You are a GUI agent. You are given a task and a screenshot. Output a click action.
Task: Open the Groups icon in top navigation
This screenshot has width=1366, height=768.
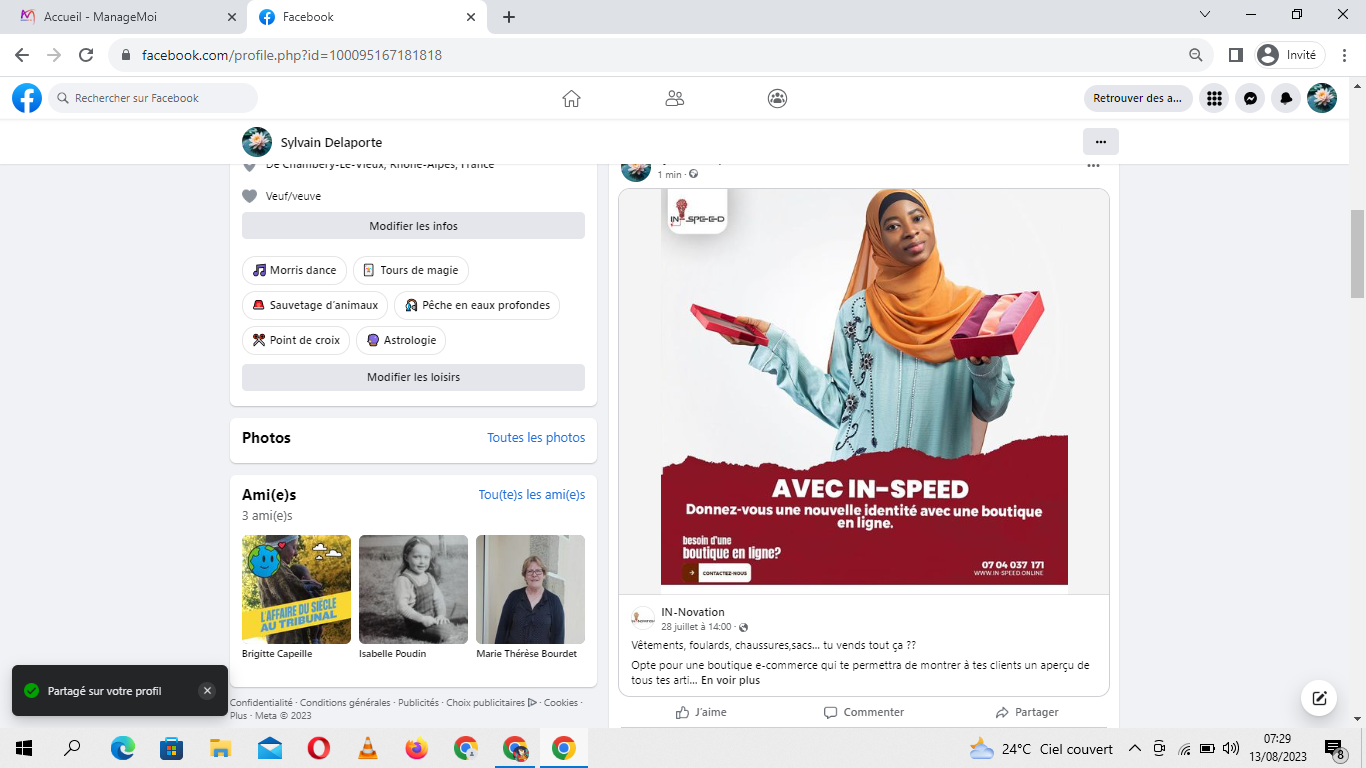click(777, 98)
